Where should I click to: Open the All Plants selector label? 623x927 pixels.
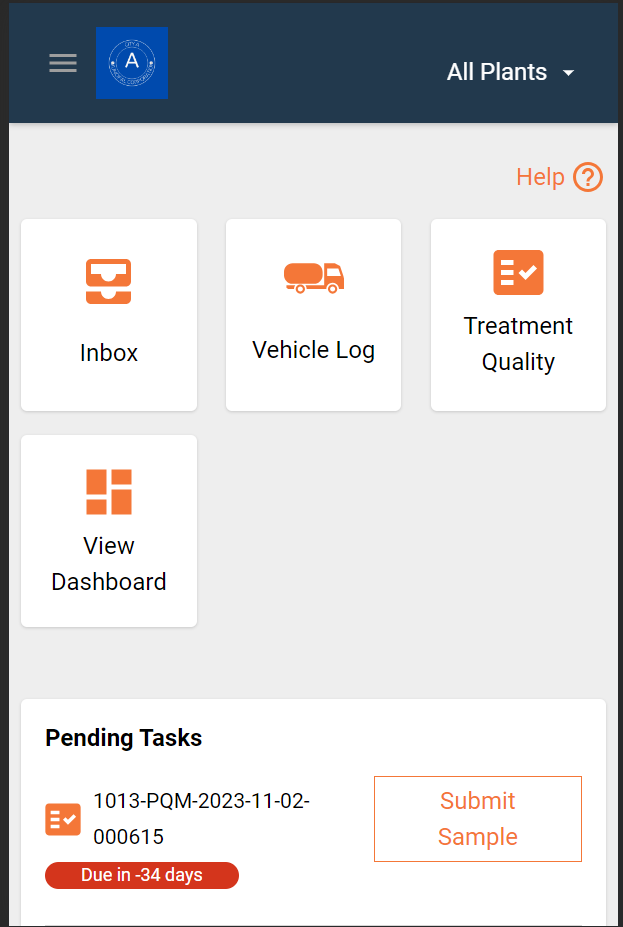496,72
